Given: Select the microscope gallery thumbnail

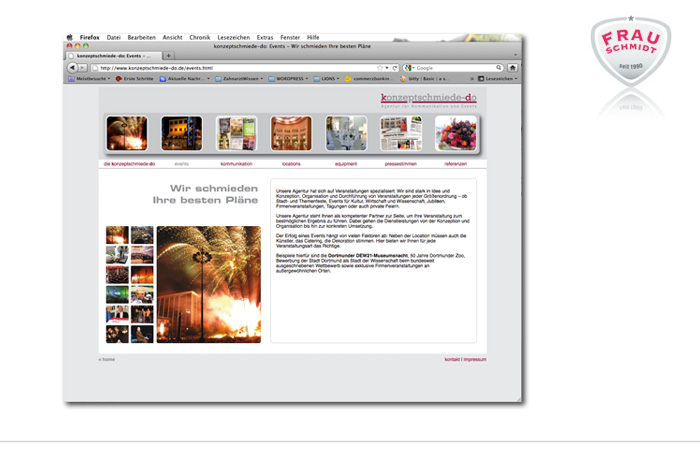Looking at the screenshot, I should tap(117, 255).
